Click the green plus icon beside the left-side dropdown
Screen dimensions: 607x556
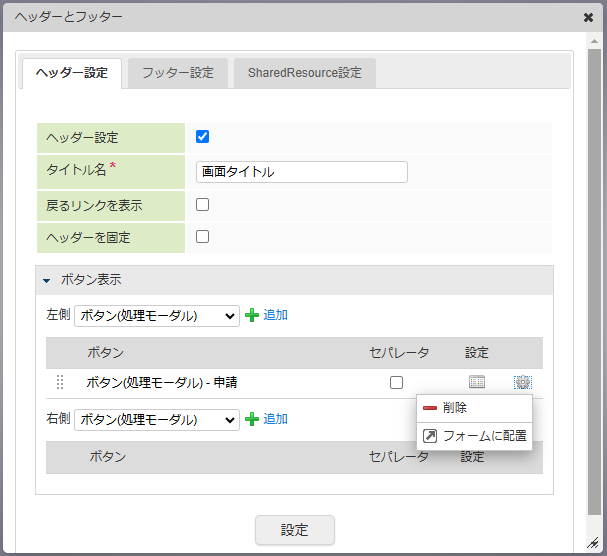click(252, 315)
